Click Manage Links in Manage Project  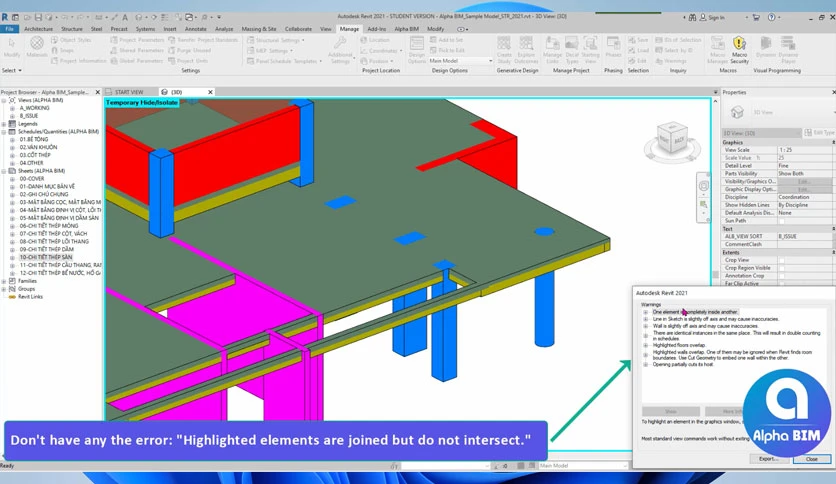coord(552,50)
